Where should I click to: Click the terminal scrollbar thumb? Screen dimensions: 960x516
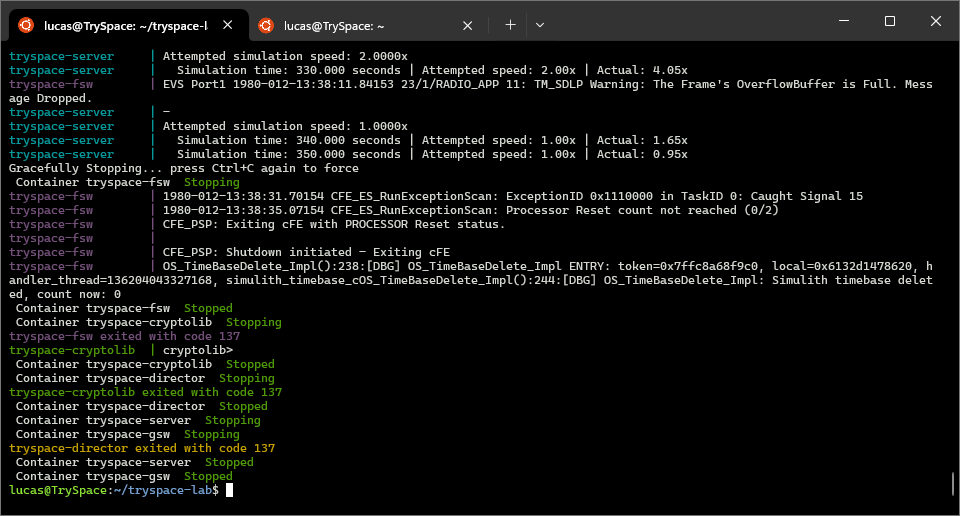tap(953, 484)
